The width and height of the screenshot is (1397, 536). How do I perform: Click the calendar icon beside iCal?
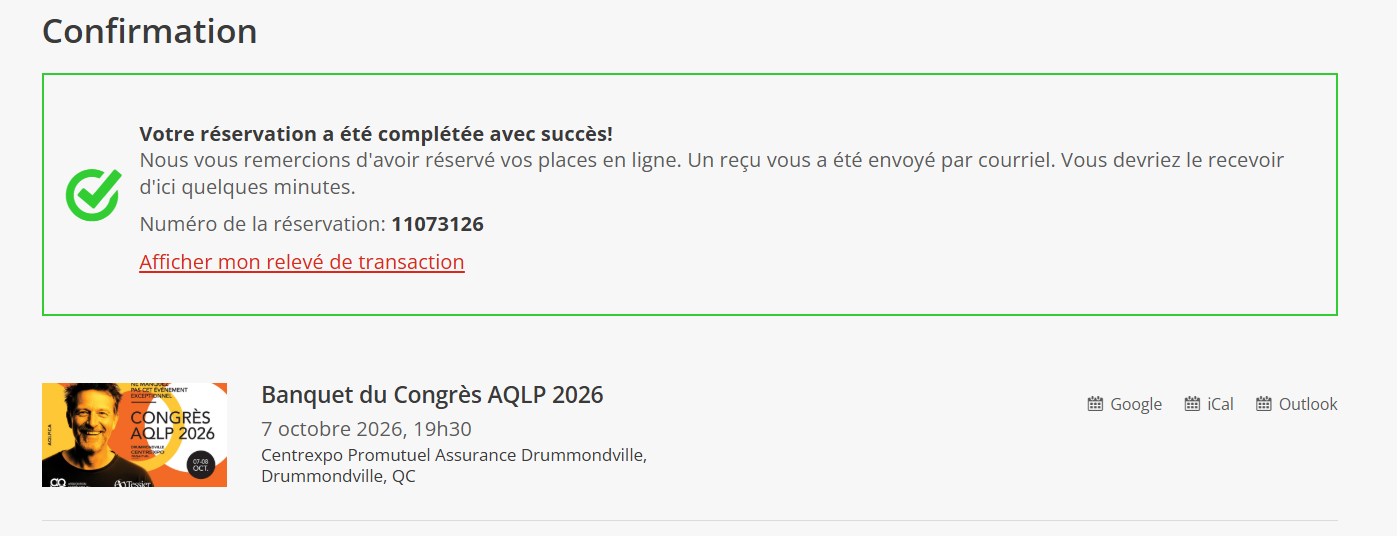click(x=1192, y=404)
